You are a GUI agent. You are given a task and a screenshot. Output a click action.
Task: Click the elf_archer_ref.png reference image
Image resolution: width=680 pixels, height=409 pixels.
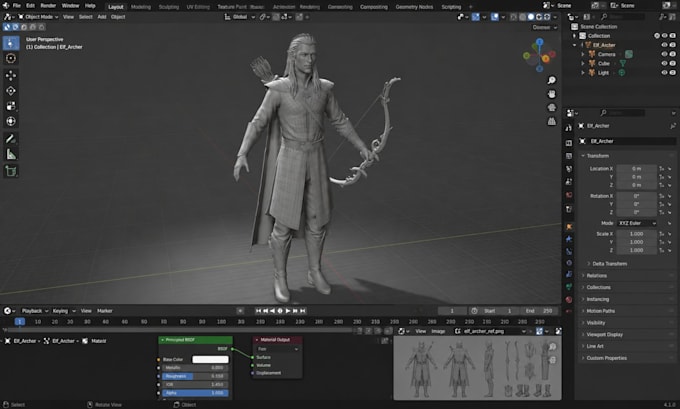coord(477,368)
